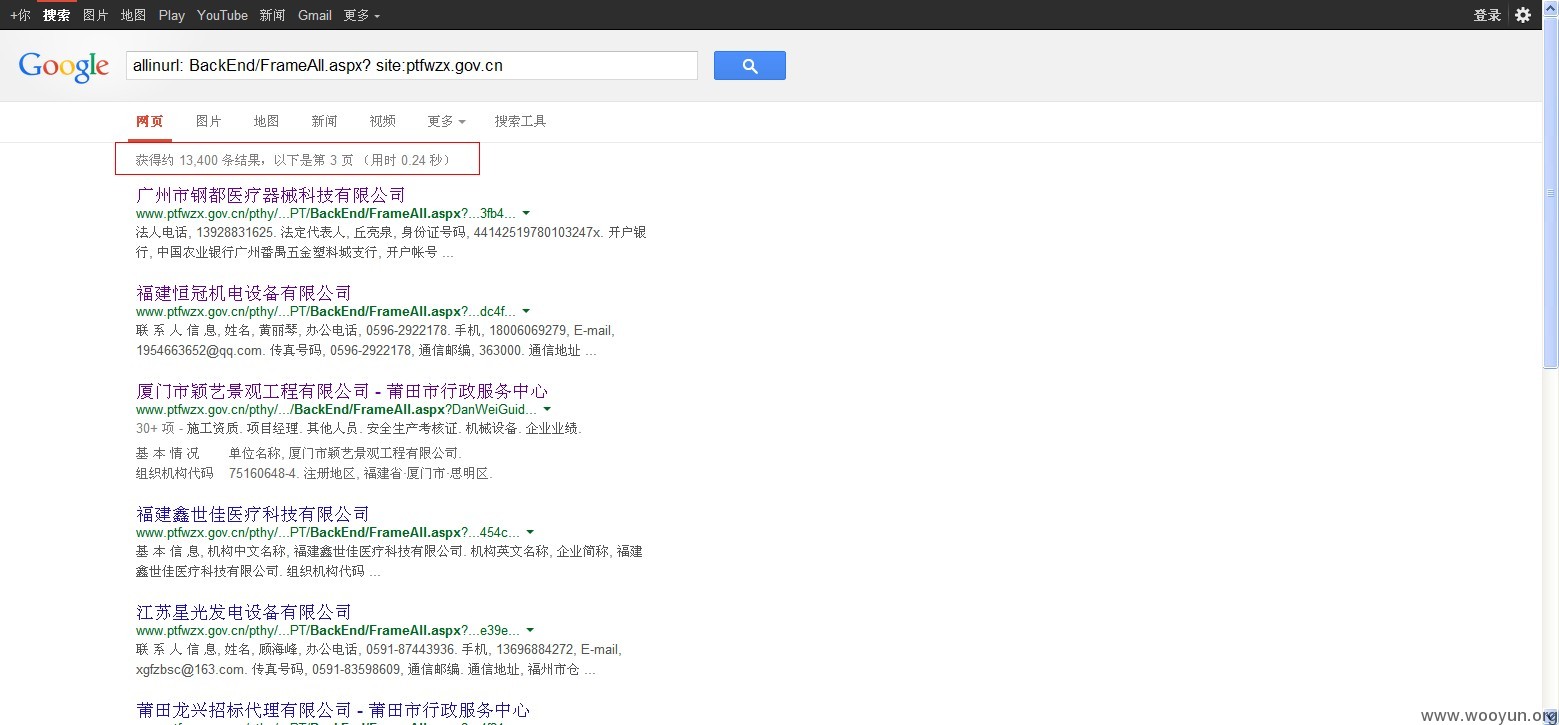Click green URL containing DanWeiGuid

tap(337, 409)
